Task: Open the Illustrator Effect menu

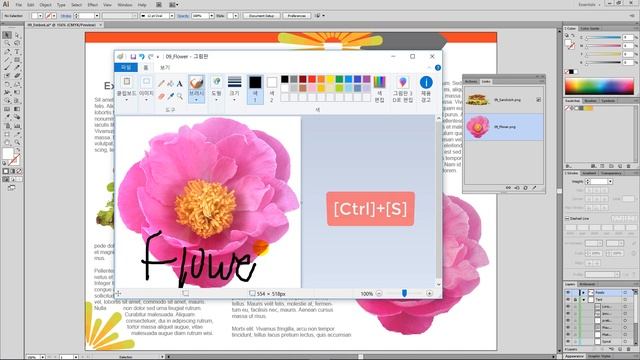Action: click(x=93, y=5)
